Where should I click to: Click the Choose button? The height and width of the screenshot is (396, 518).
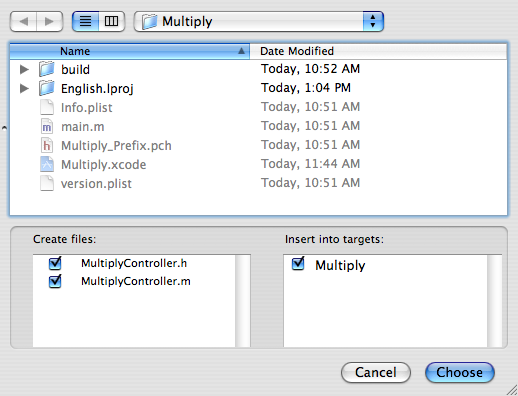click(459, 372)
